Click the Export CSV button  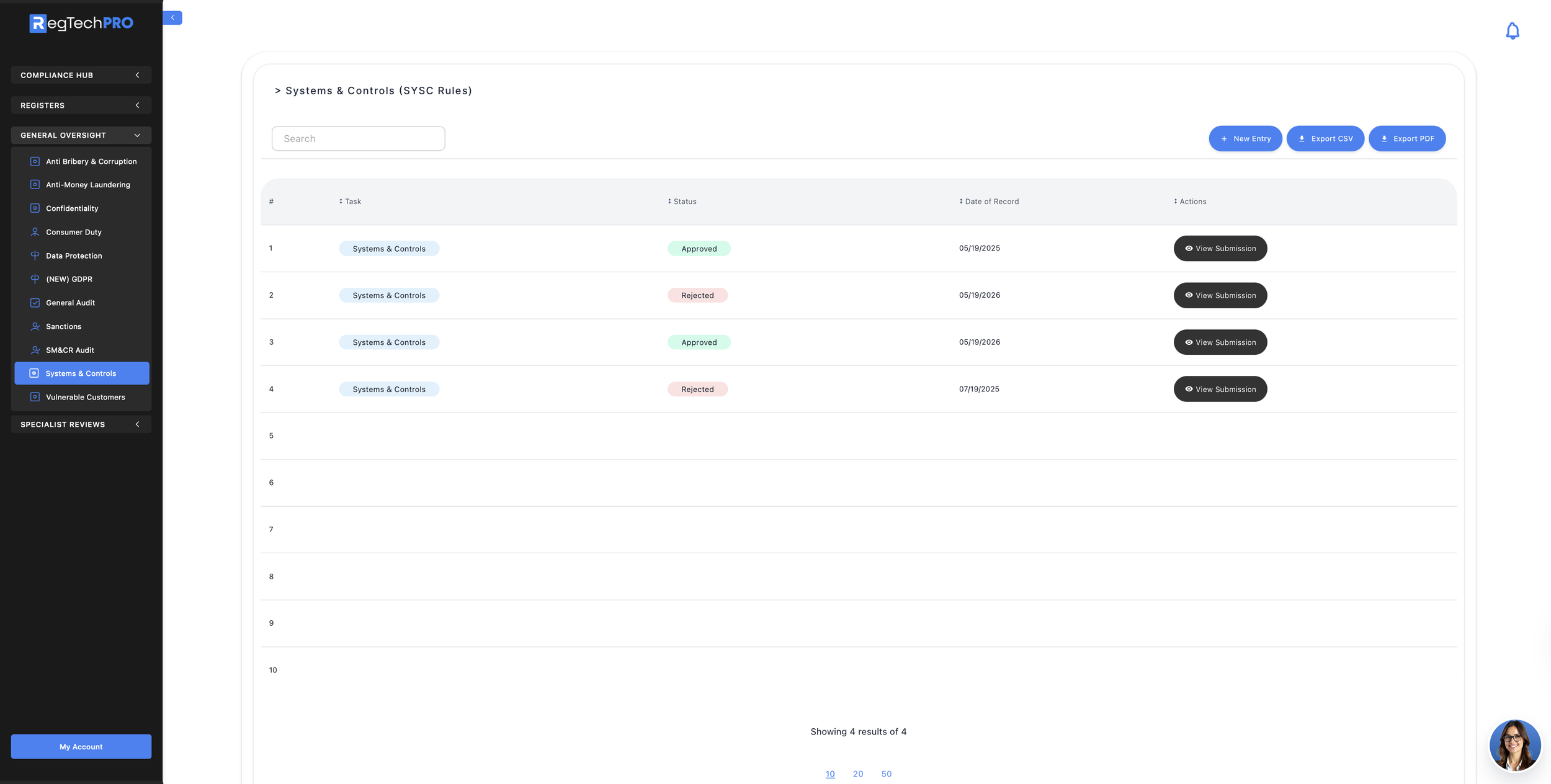pos(1325,138)
